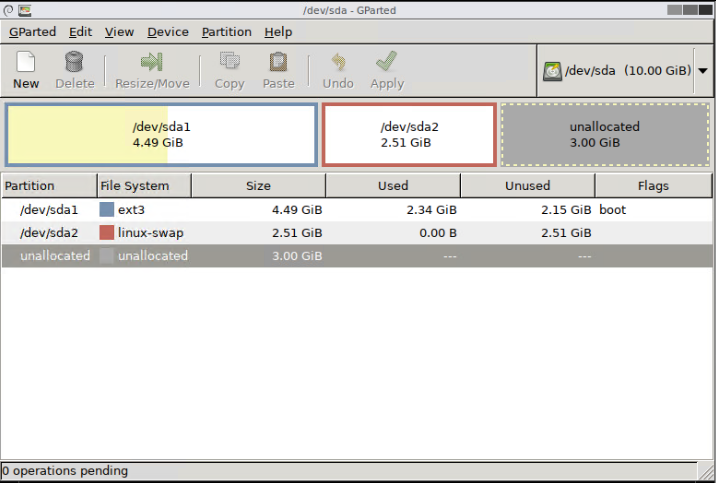This screenshot has width=716, height=483.
Task: Open the GParted menu
Action: [x=32, y=32]
